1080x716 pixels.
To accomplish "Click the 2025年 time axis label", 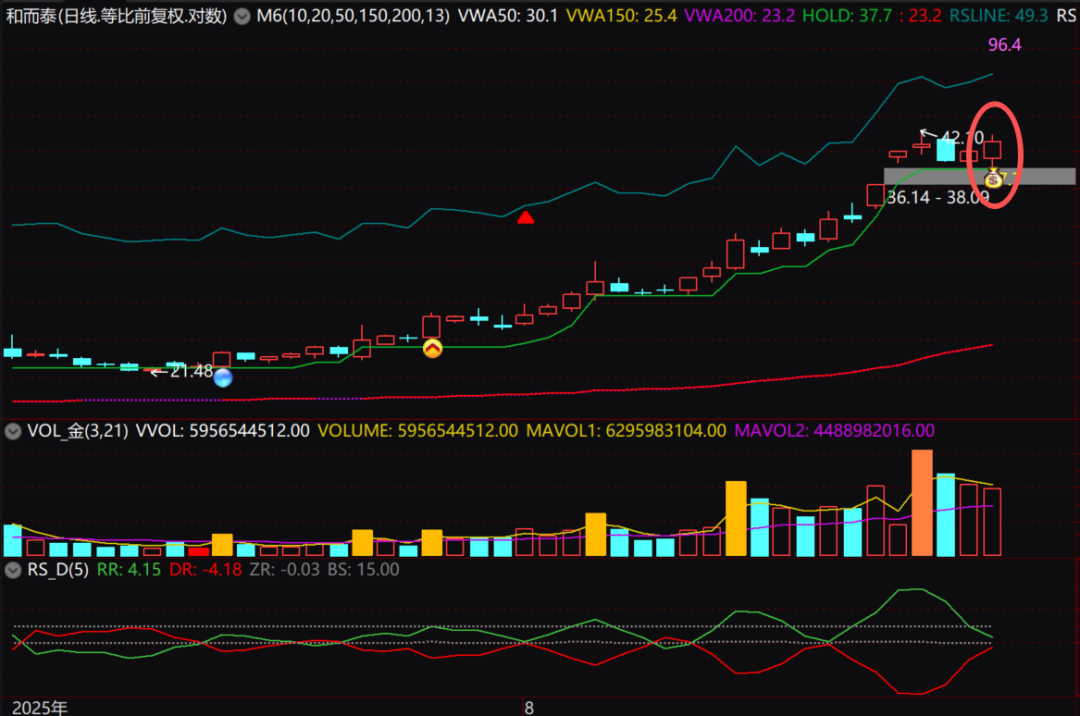I will point(40,708).
